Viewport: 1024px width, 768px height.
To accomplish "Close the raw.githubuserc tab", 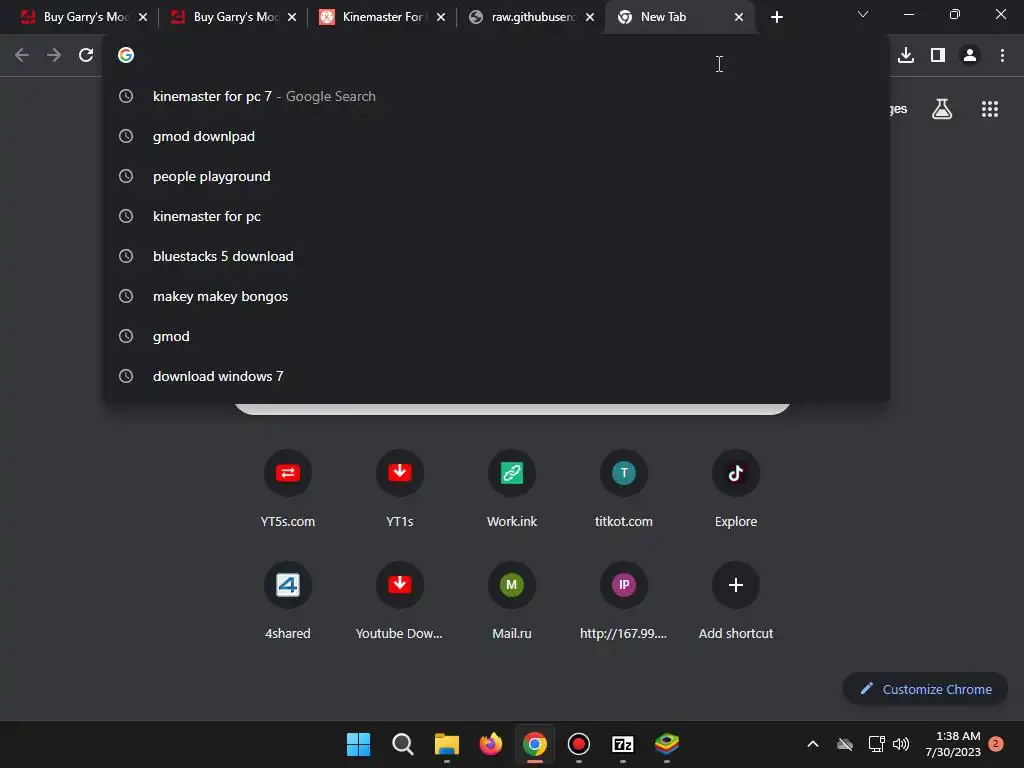I will coord(590,17).
